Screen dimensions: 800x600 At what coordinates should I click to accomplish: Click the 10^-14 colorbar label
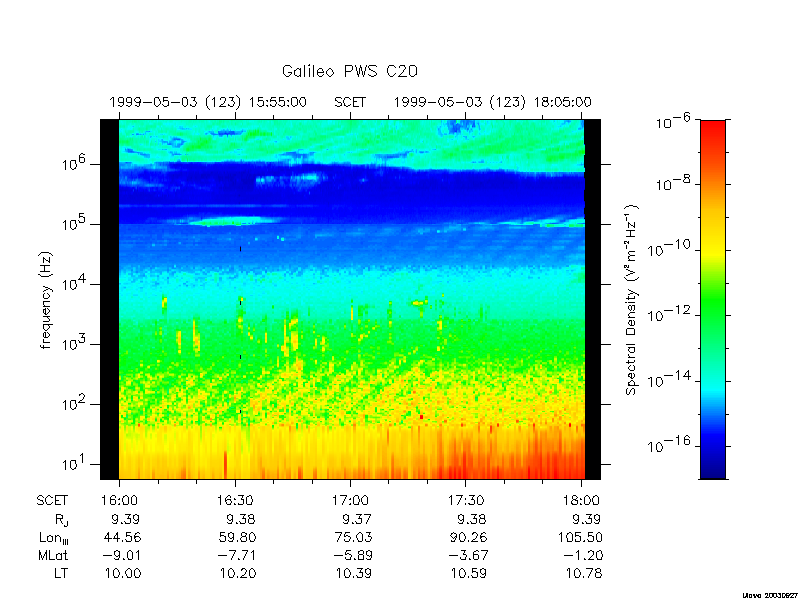pyautogui.click(x=671, y=379)
